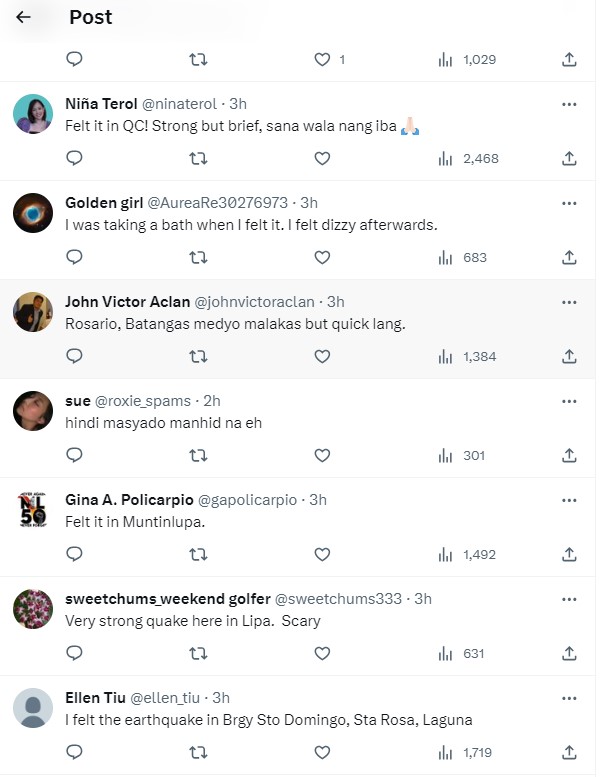Reply to Niña Terol's post
The height and width of the screenshot is (777, 614).
pyautogui.click(x=74, y=158)
